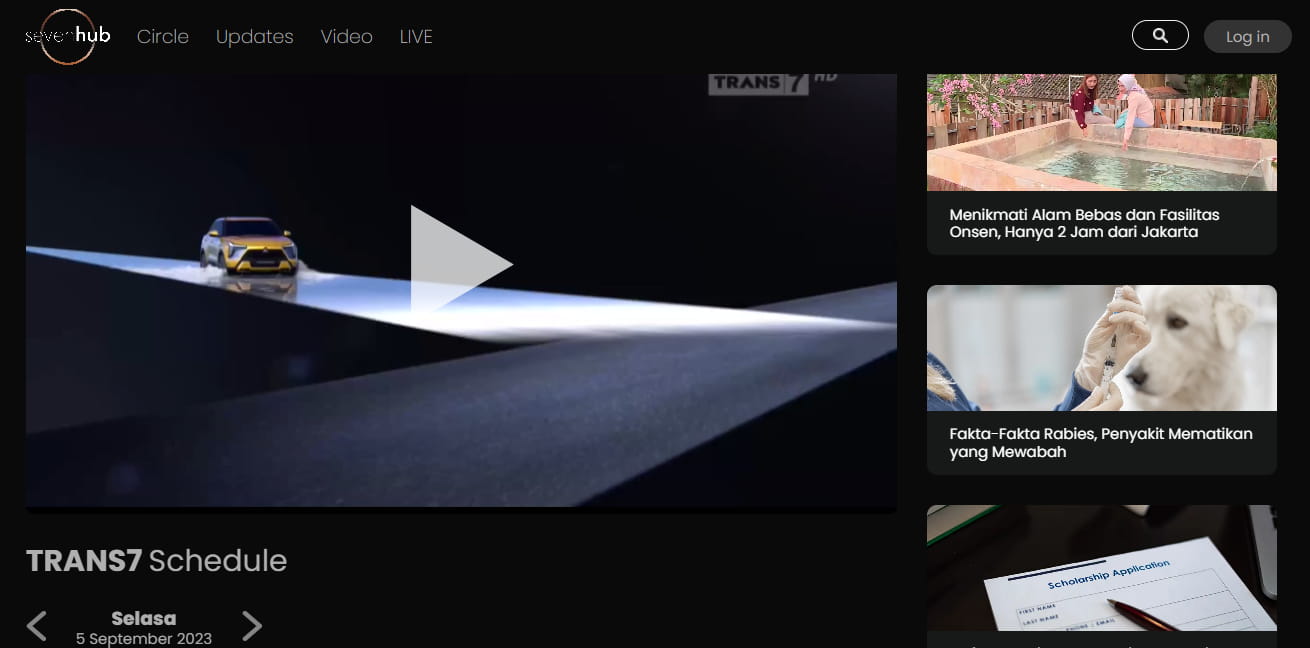1310x648 pixels.
Task: Click the Log in button
Action: point(1248,36)
